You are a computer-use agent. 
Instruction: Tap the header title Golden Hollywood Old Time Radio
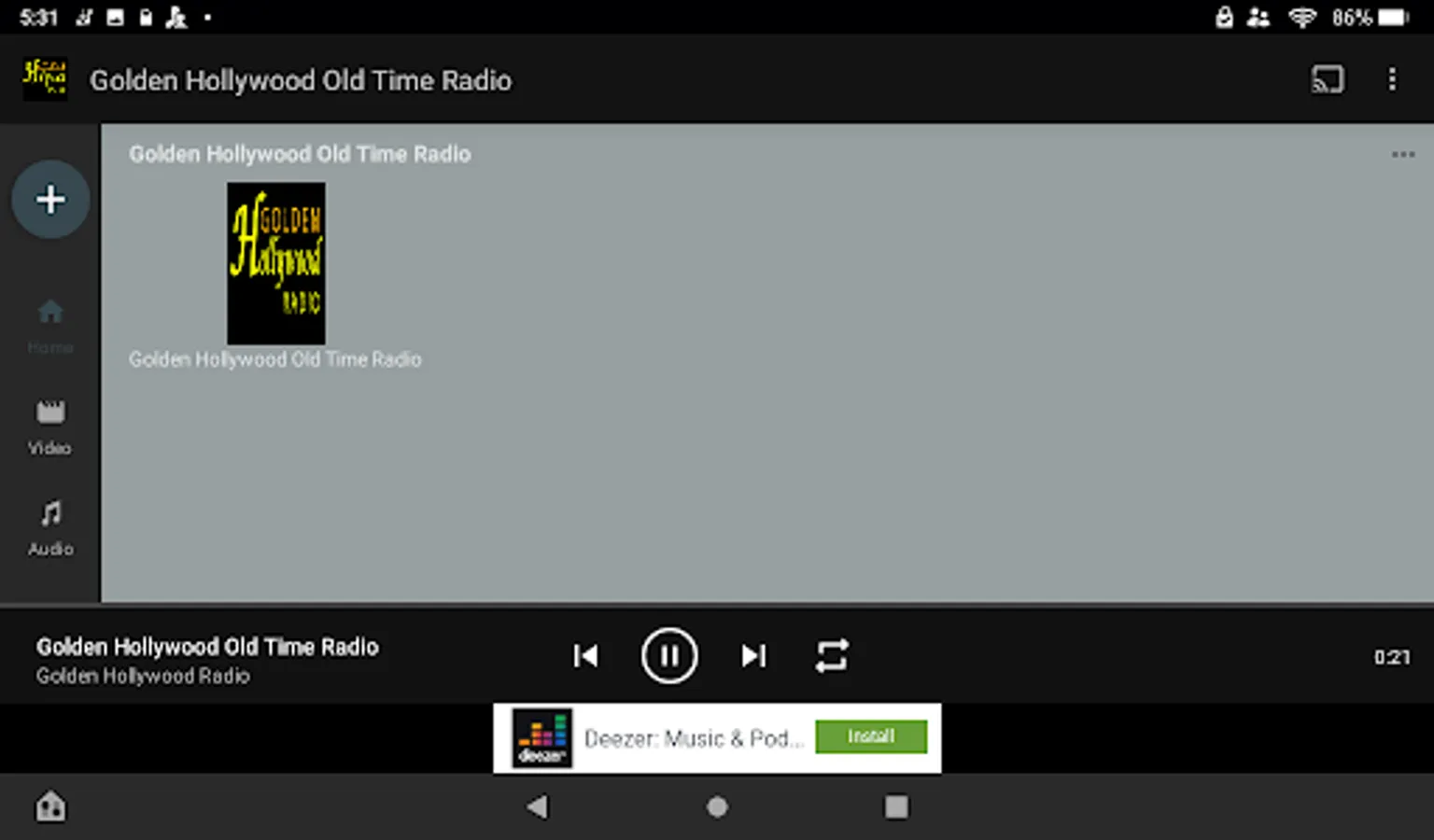click(301, 80)
